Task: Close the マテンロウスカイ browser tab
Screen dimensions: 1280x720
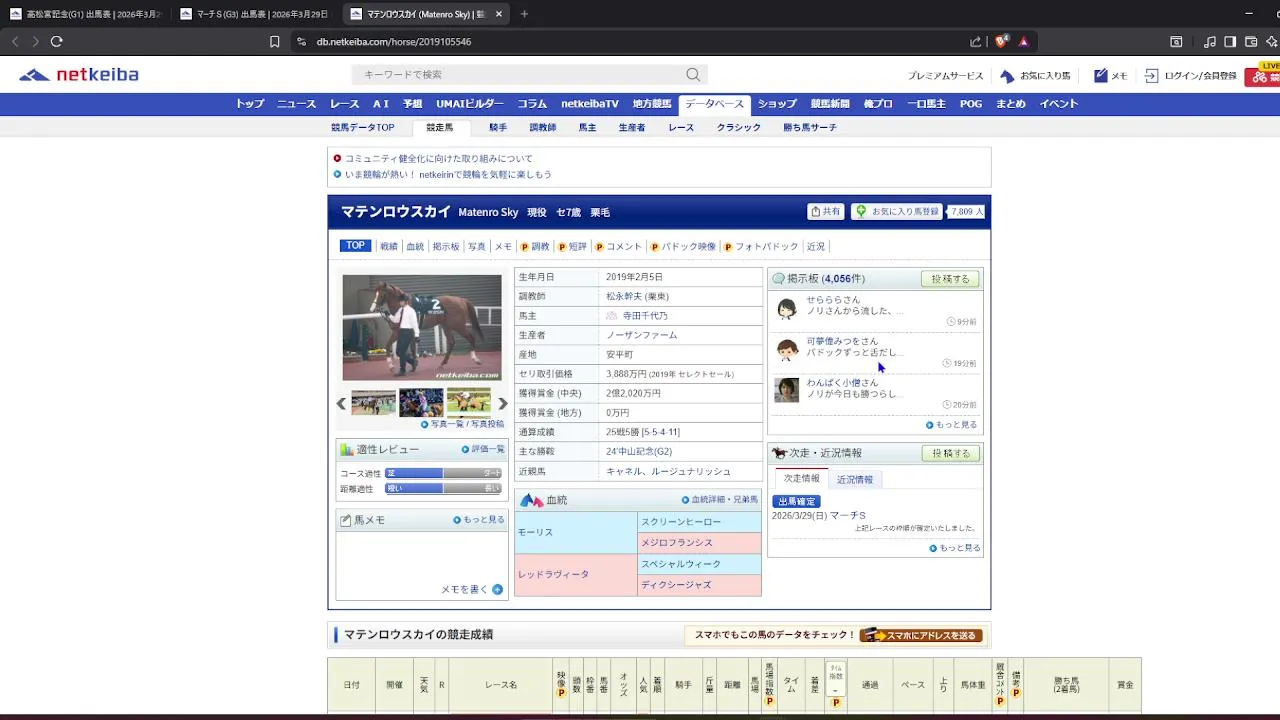Action: [499, 14]
